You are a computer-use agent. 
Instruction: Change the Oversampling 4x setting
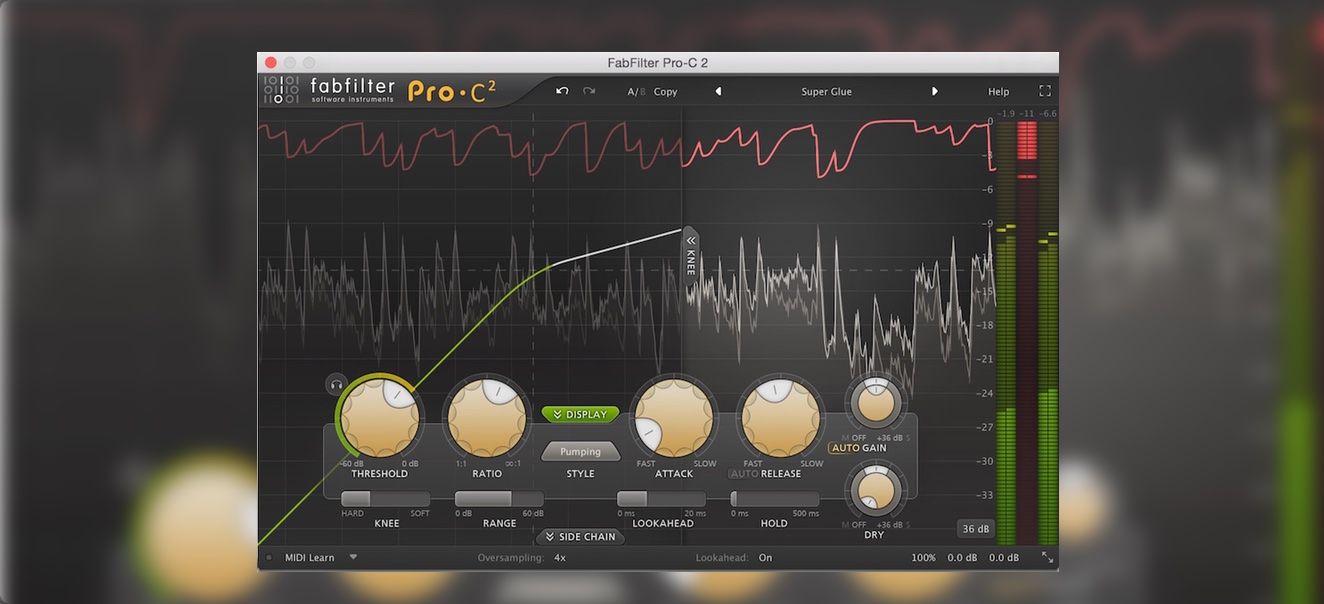(x=560, y=558)
